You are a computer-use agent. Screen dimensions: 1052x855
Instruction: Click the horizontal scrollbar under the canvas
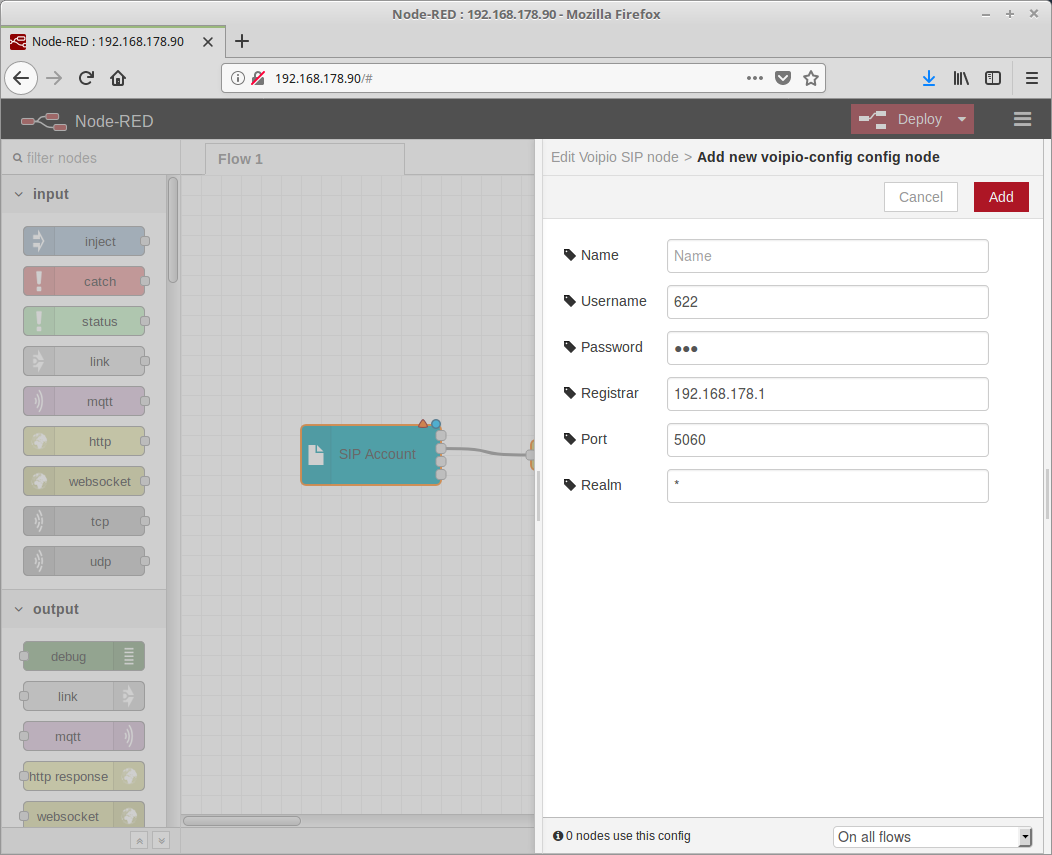242,821
